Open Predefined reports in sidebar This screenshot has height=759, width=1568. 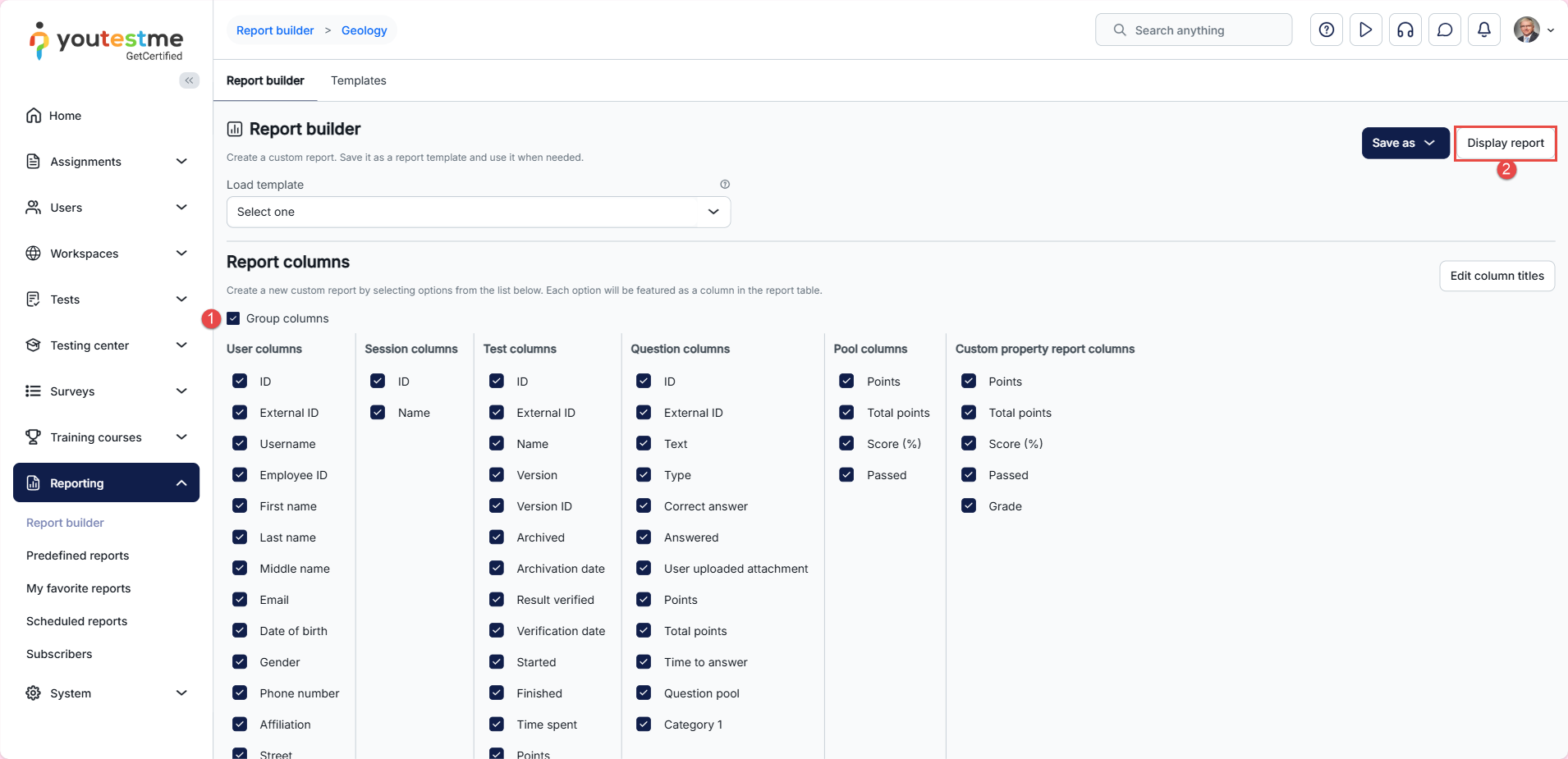pos(78,556)
